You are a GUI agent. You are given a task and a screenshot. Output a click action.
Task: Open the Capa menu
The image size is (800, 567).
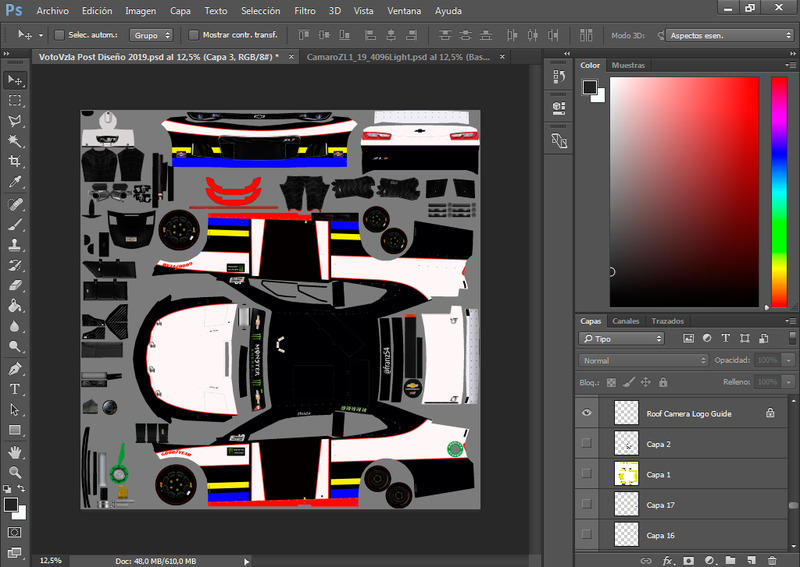click(180, 11)
